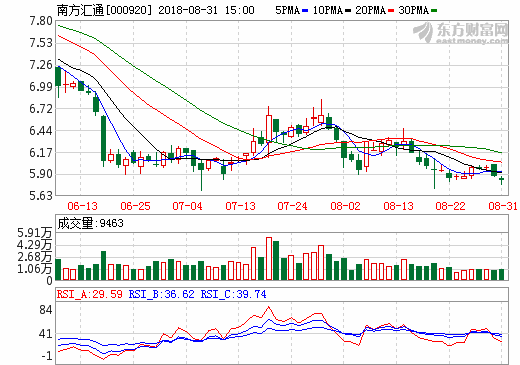Click the 08-22 date label
Screen dimensions: 520x365
(x=450, y=206)
